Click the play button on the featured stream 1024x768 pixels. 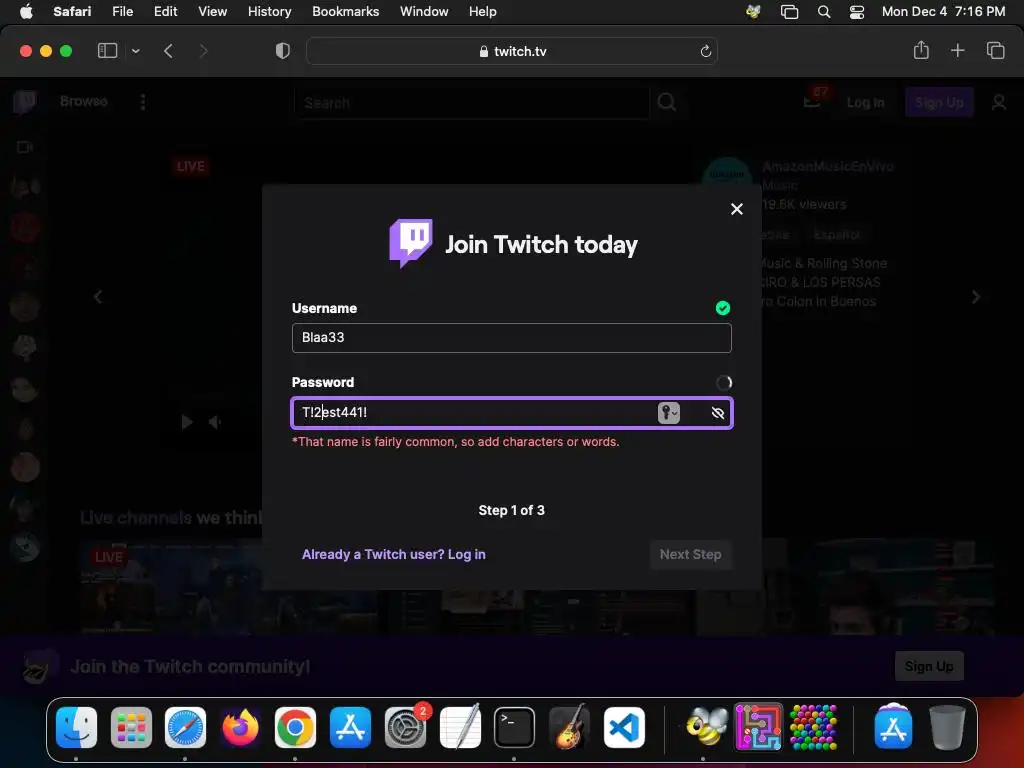tap(187, 422)
